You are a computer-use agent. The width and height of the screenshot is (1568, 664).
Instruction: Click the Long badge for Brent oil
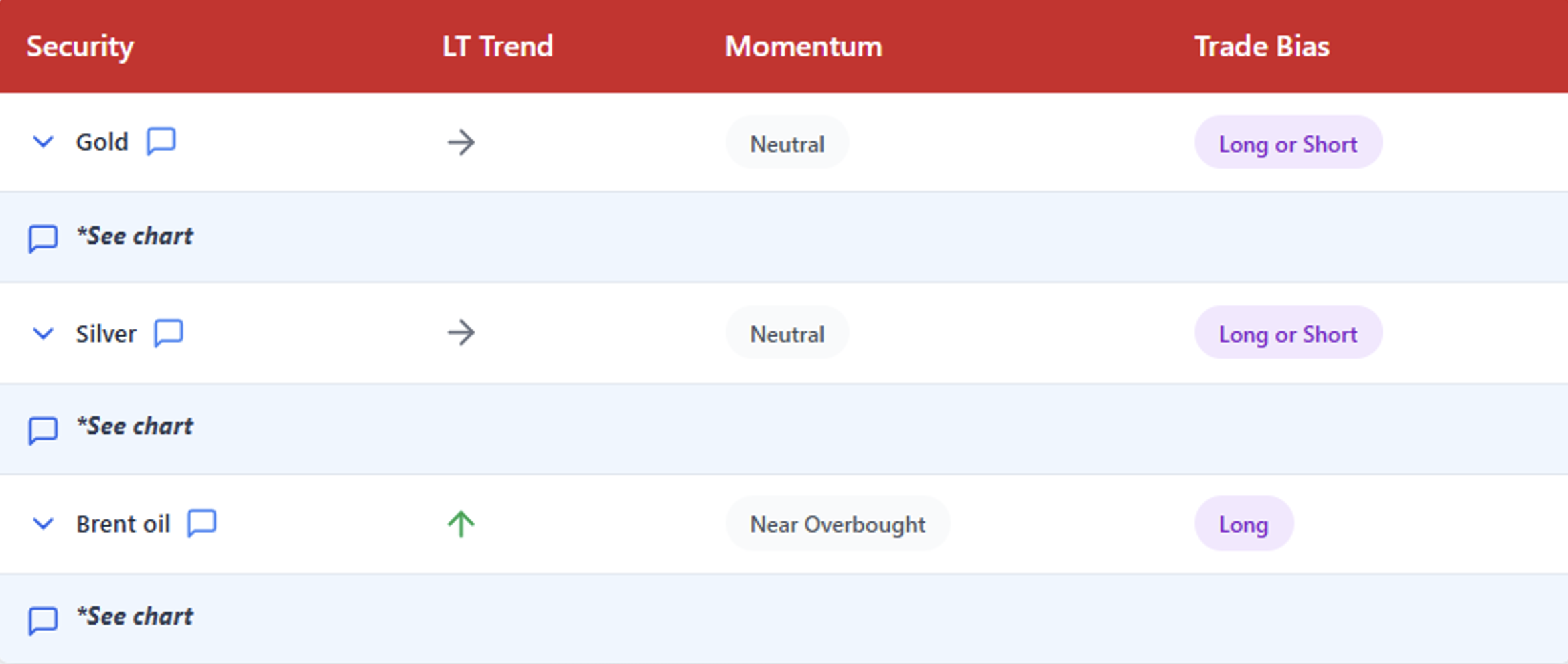point(1243,524)
